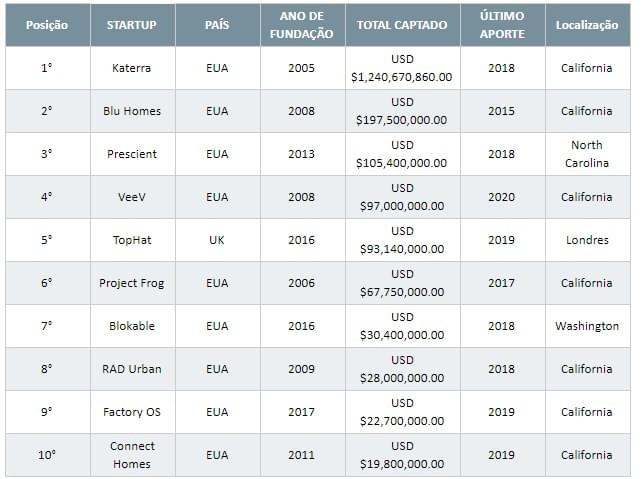Viewport: 643px width, 479px height.
Task: Select the USD $1,240,670,860.00 amount cell
Action: 402,68
